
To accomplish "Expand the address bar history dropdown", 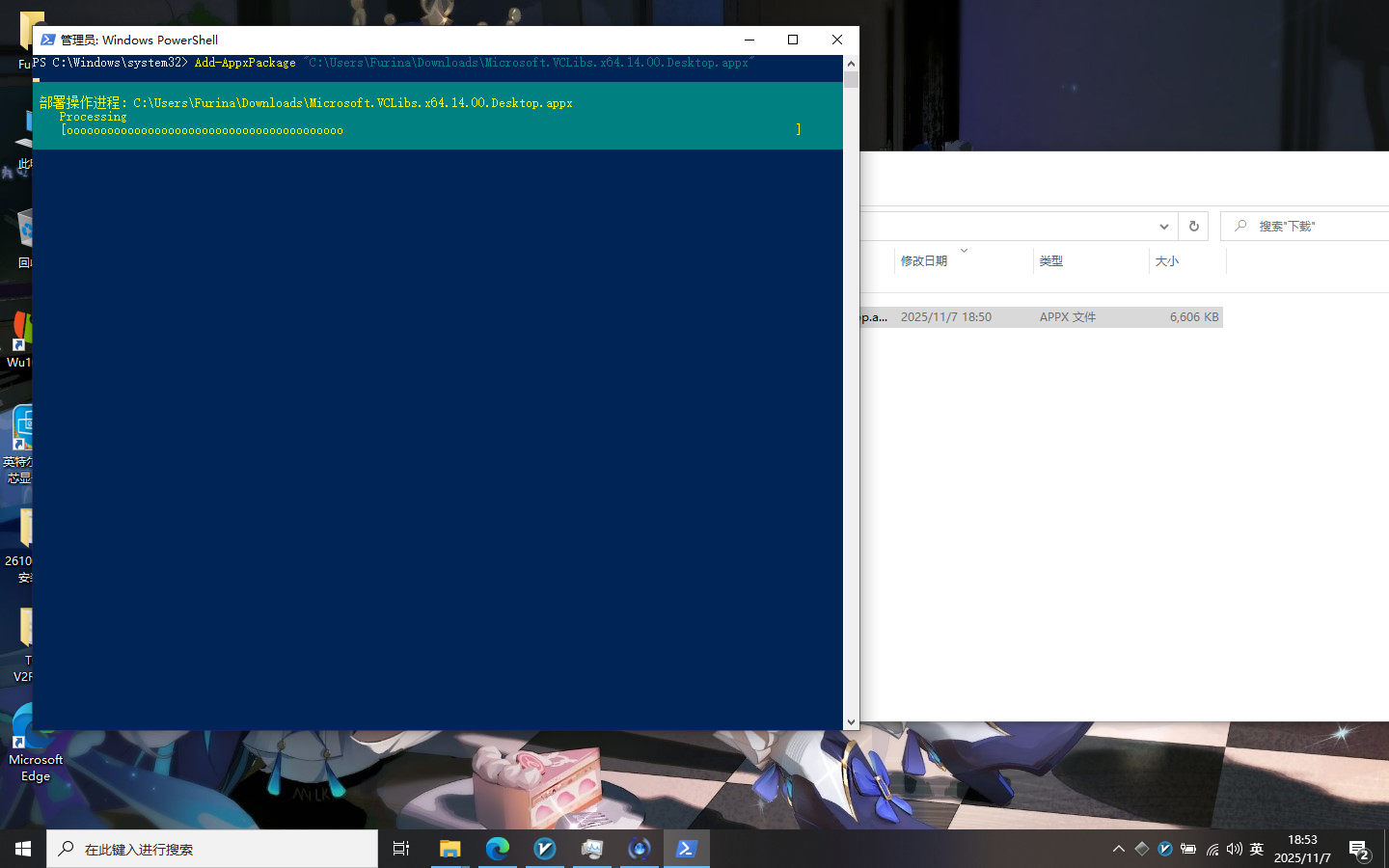I will [1163, 226].
